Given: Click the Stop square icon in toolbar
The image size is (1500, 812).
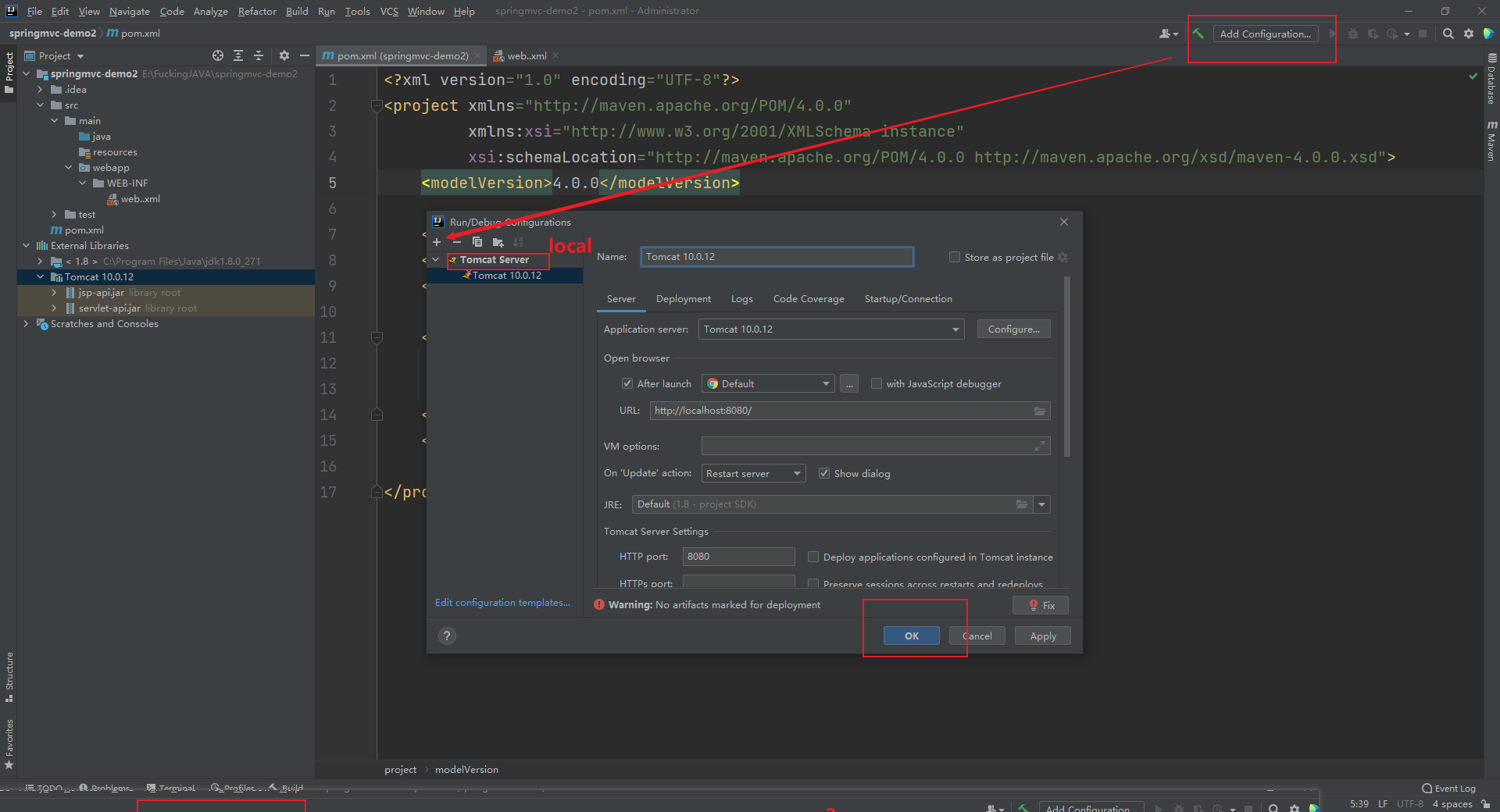Looking at the screenshot, I should tap(1423, 34).
